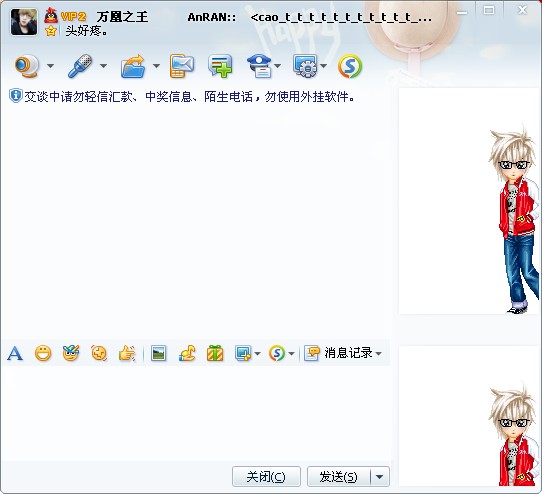Open the music sharing icon
The width and height of the screenshot is (542, 494).
(187, 353)
